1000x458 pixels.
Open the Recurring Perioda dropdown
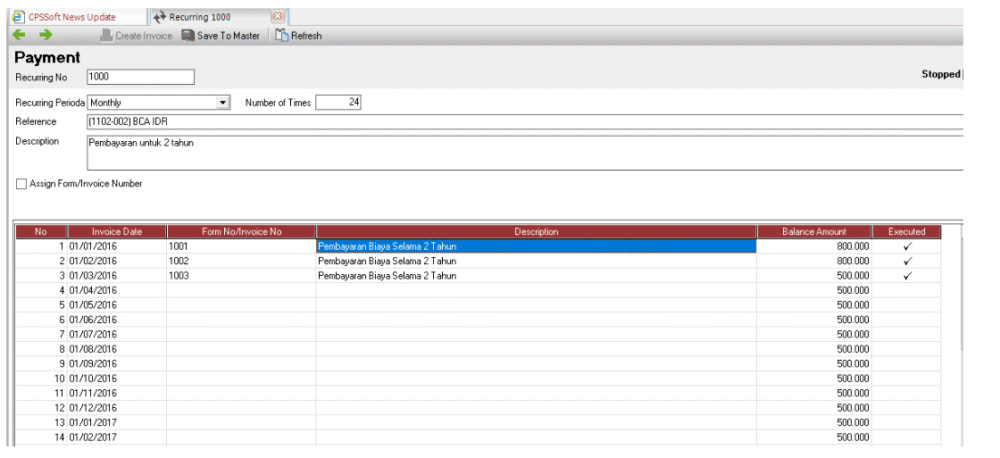pos(223,102)
